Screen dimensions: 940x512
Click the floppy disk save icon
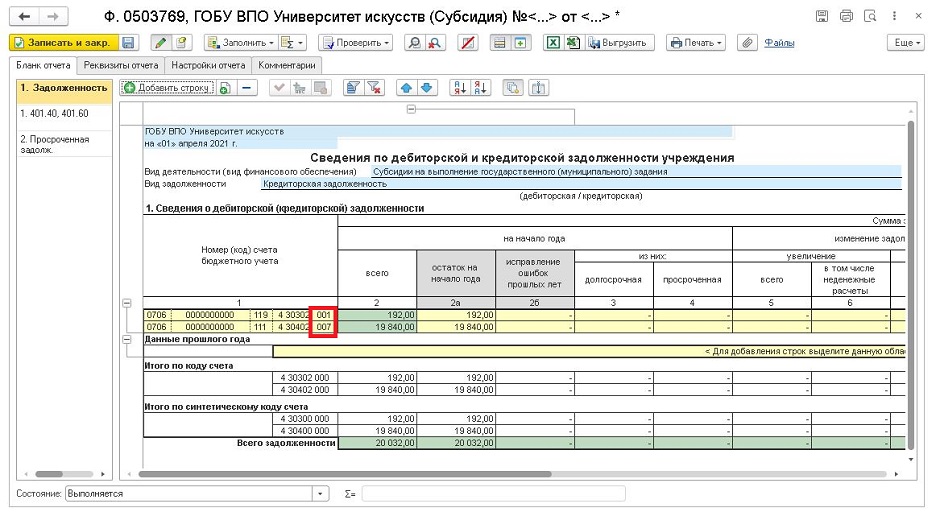128,43
